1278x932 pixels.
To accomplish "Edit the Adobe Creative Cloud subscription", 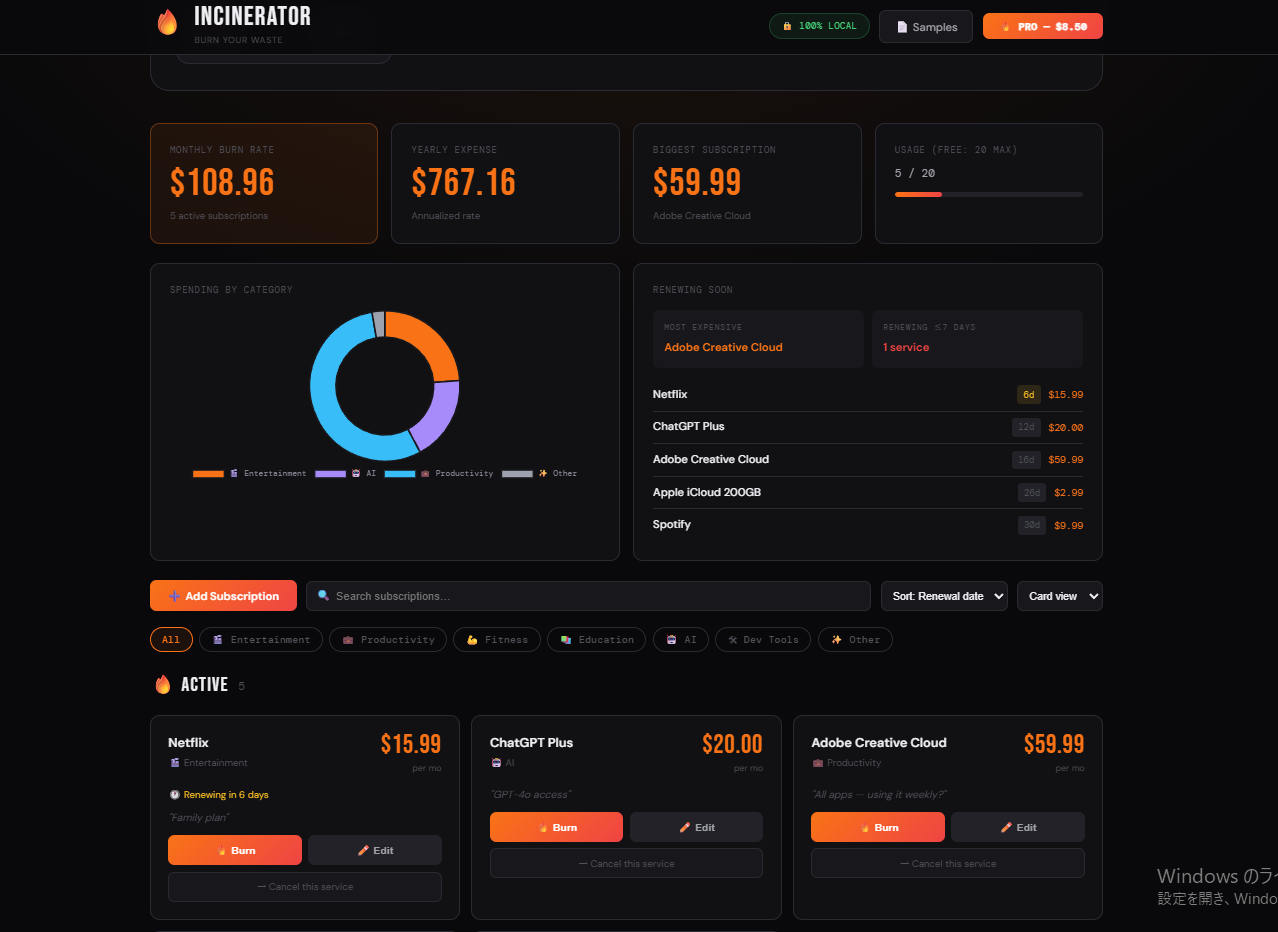I will pos(1018,827).
